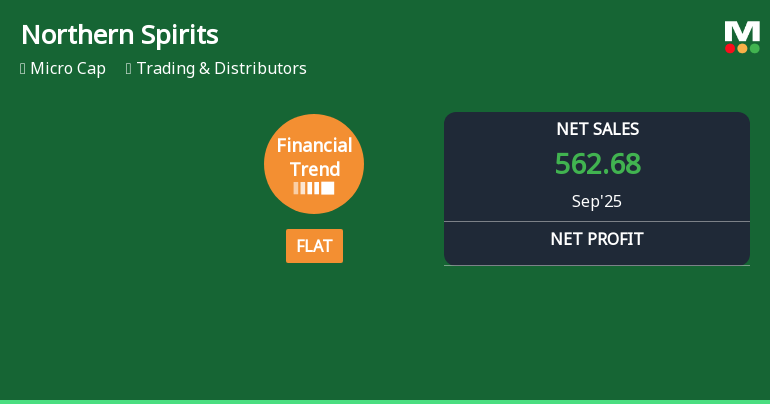This screenshot has height=404, width=770.
Task: Click the icon before Micro Cap
Action: click(x=23, y=69)
